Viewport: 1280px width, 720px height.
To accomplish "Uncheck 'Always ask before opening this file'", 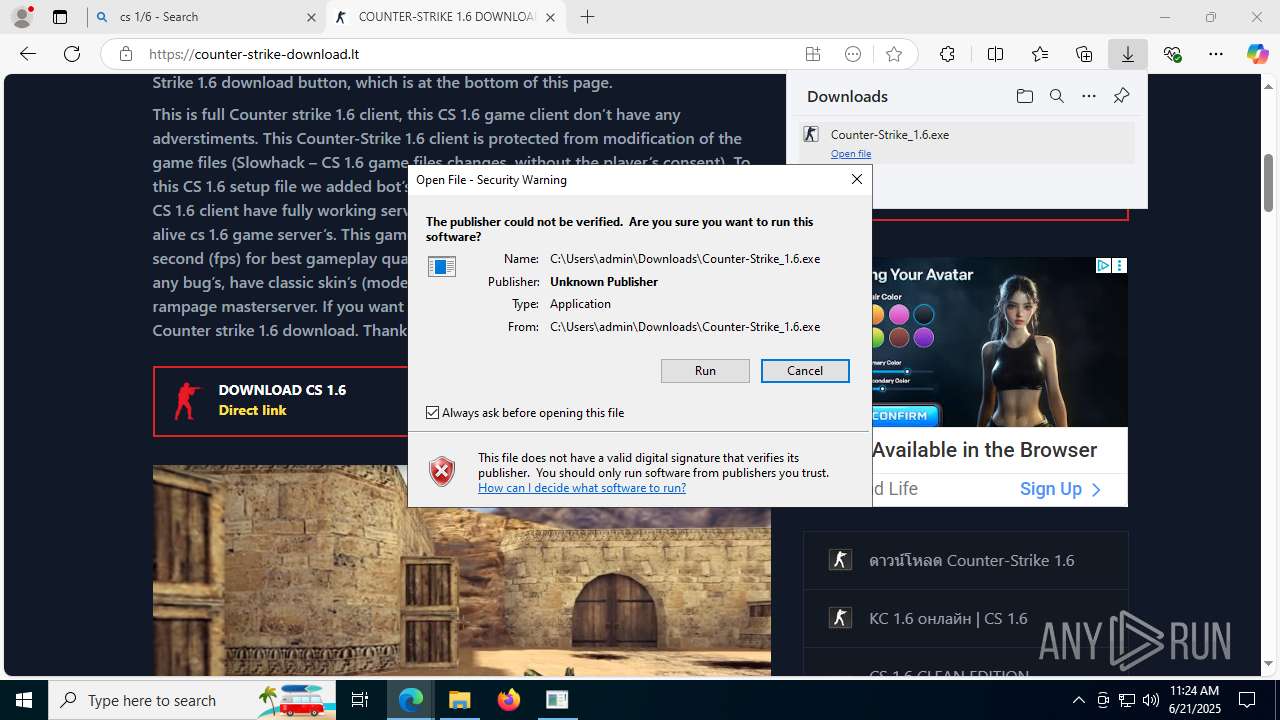I will point(433,413).
